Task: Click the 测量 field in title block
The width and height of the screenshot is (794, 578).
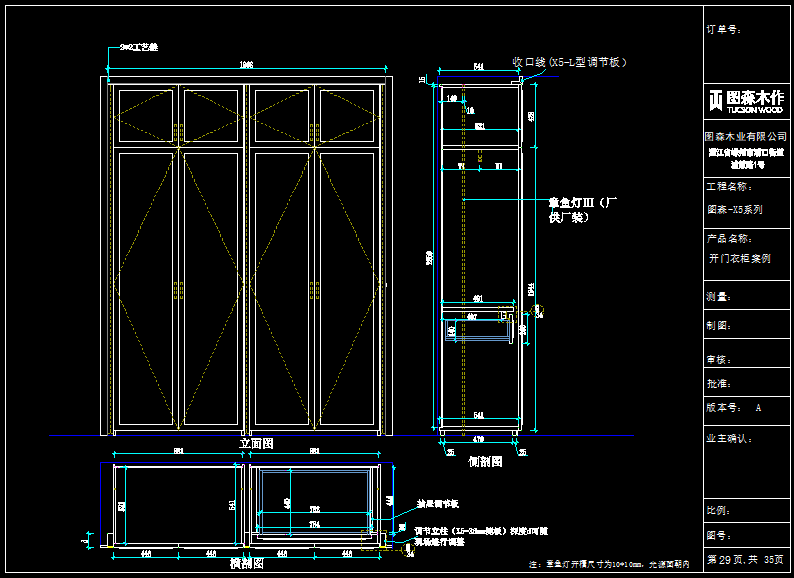Action: coord(718,297)
